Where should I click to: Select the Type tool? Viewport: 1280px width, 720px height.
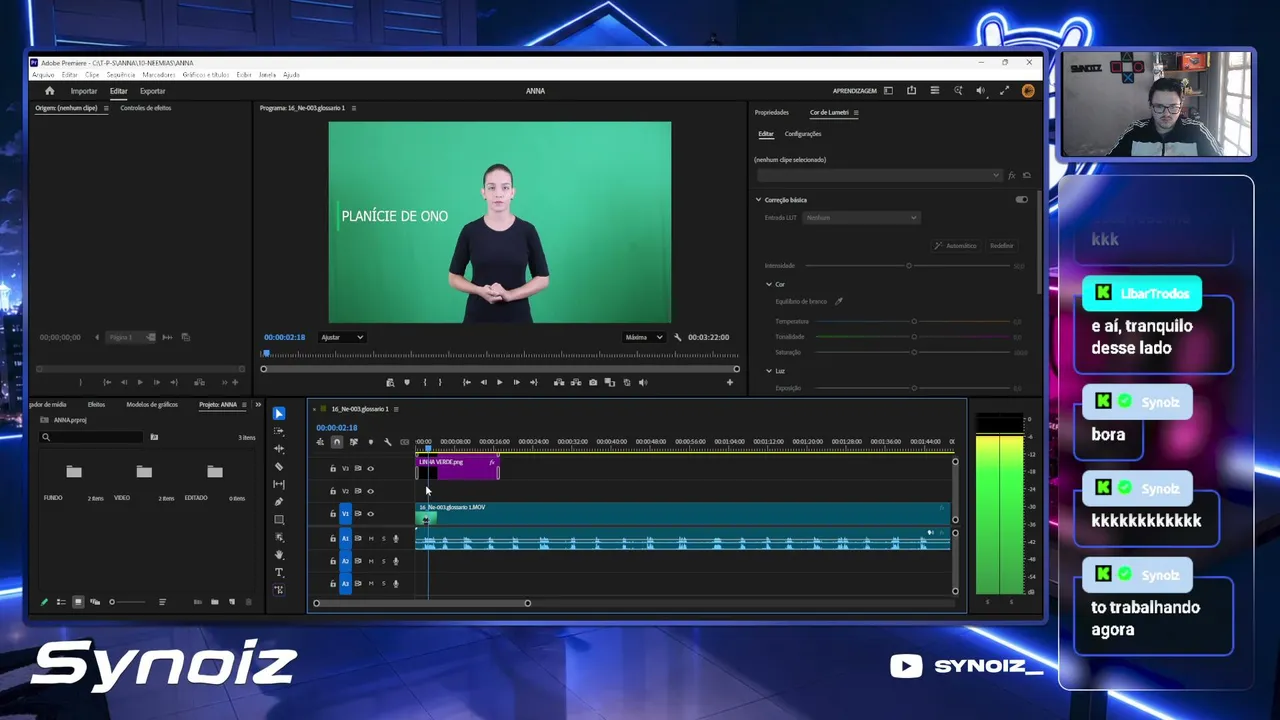[x=279, y=573]
